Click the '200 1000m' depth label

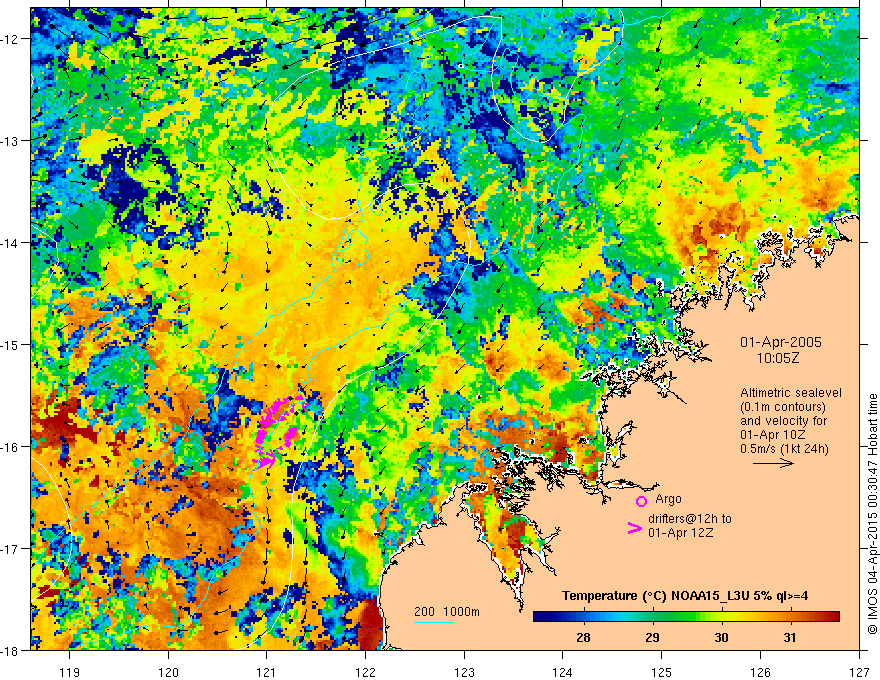point(447,612)
